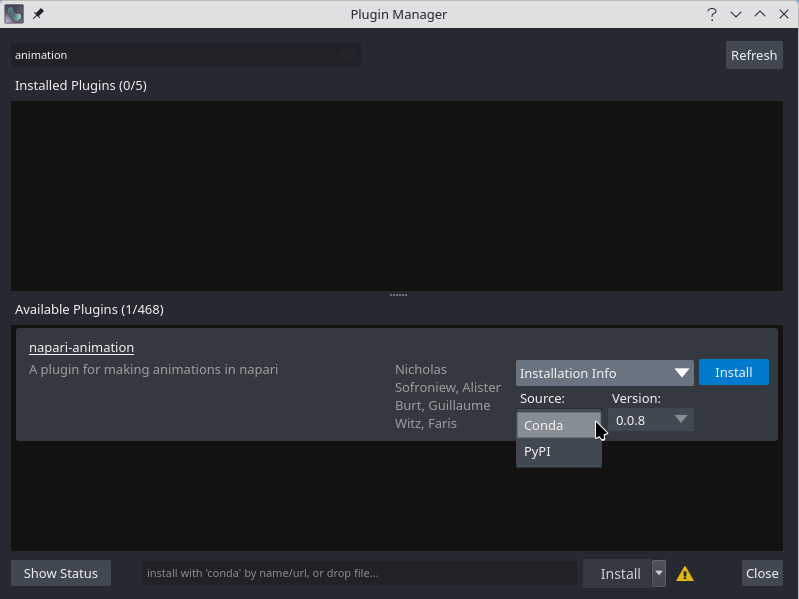This screenshot has height=599, width=799.
Task: Open the napari-animation plugin link
Action: pyautogui.click(x=81, y=347)
